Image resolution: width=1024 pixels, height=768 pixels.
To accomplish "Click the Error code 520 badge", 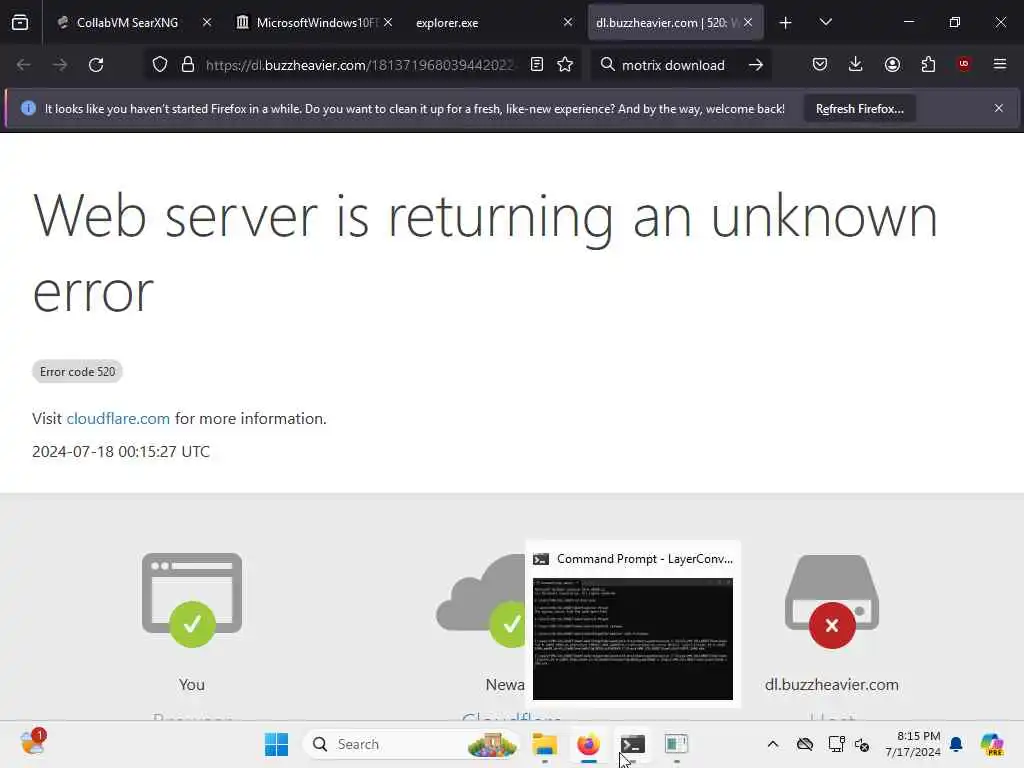I will click(77, 372).
